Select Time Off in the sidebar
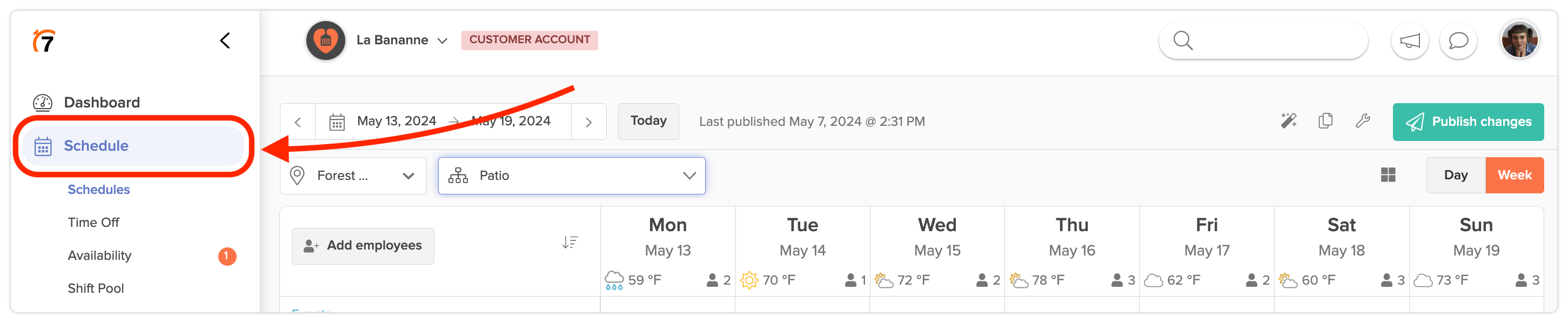1568x323 pixels. (x=93, y=223)
